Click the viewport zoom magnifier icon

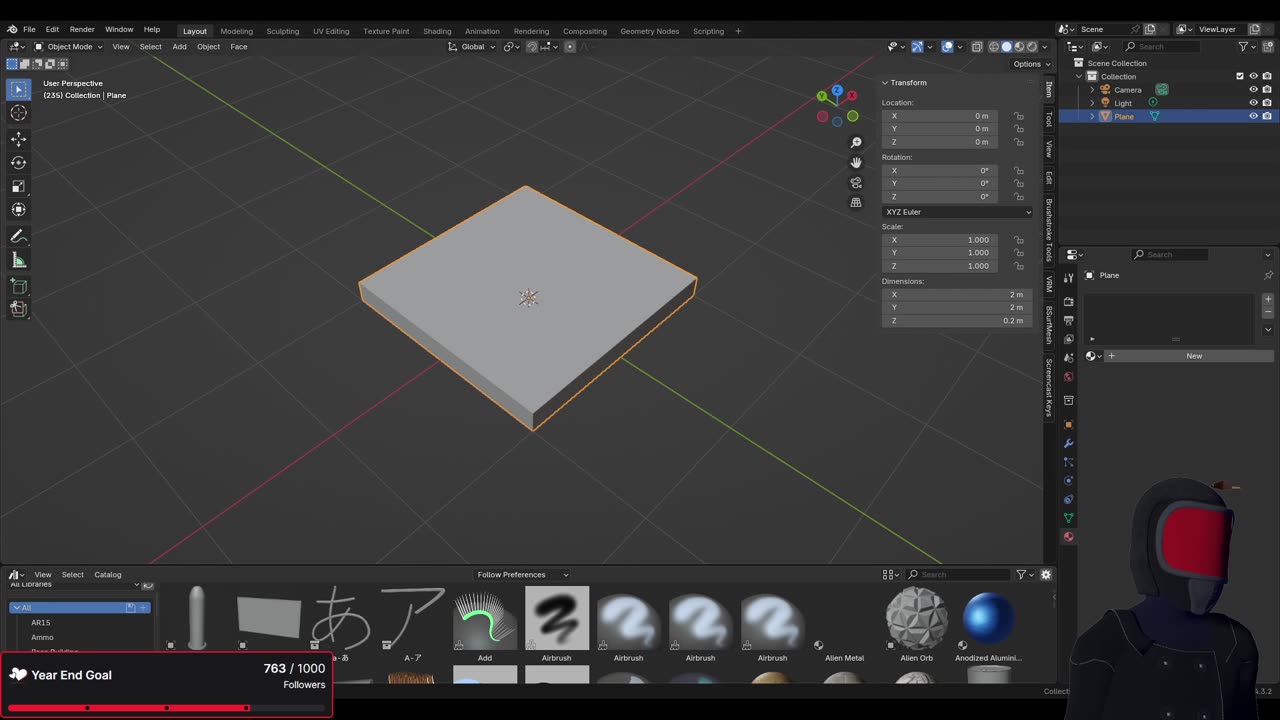click(856, 142)
